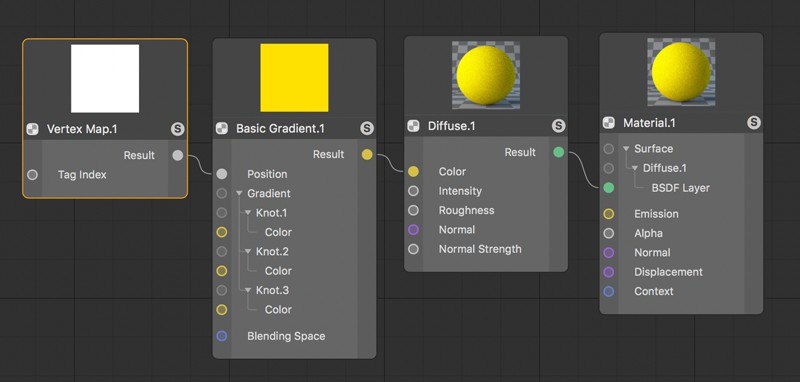Click the Displacement label
The width and height of the screenshot is (800, 382).
tap(668, 272)
